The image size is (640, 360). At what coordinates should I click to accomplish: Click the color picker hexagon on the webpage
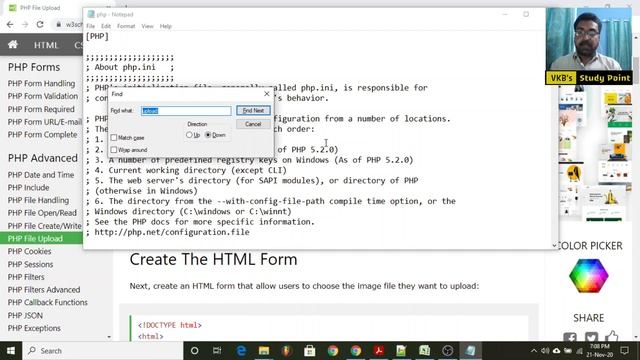589,276
